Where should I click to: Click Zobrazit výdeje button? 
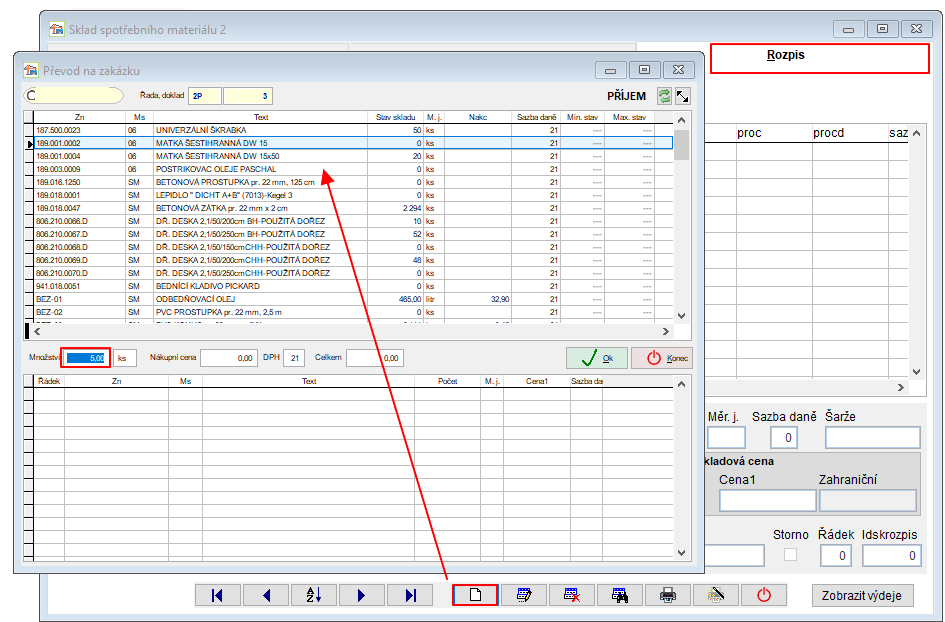point(862,595)
